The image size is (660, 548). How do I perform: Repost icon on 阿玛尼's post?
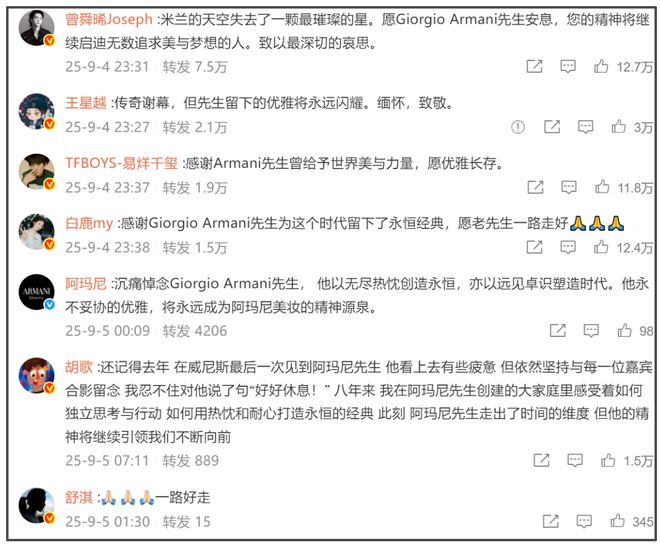[x=558, y=330]
